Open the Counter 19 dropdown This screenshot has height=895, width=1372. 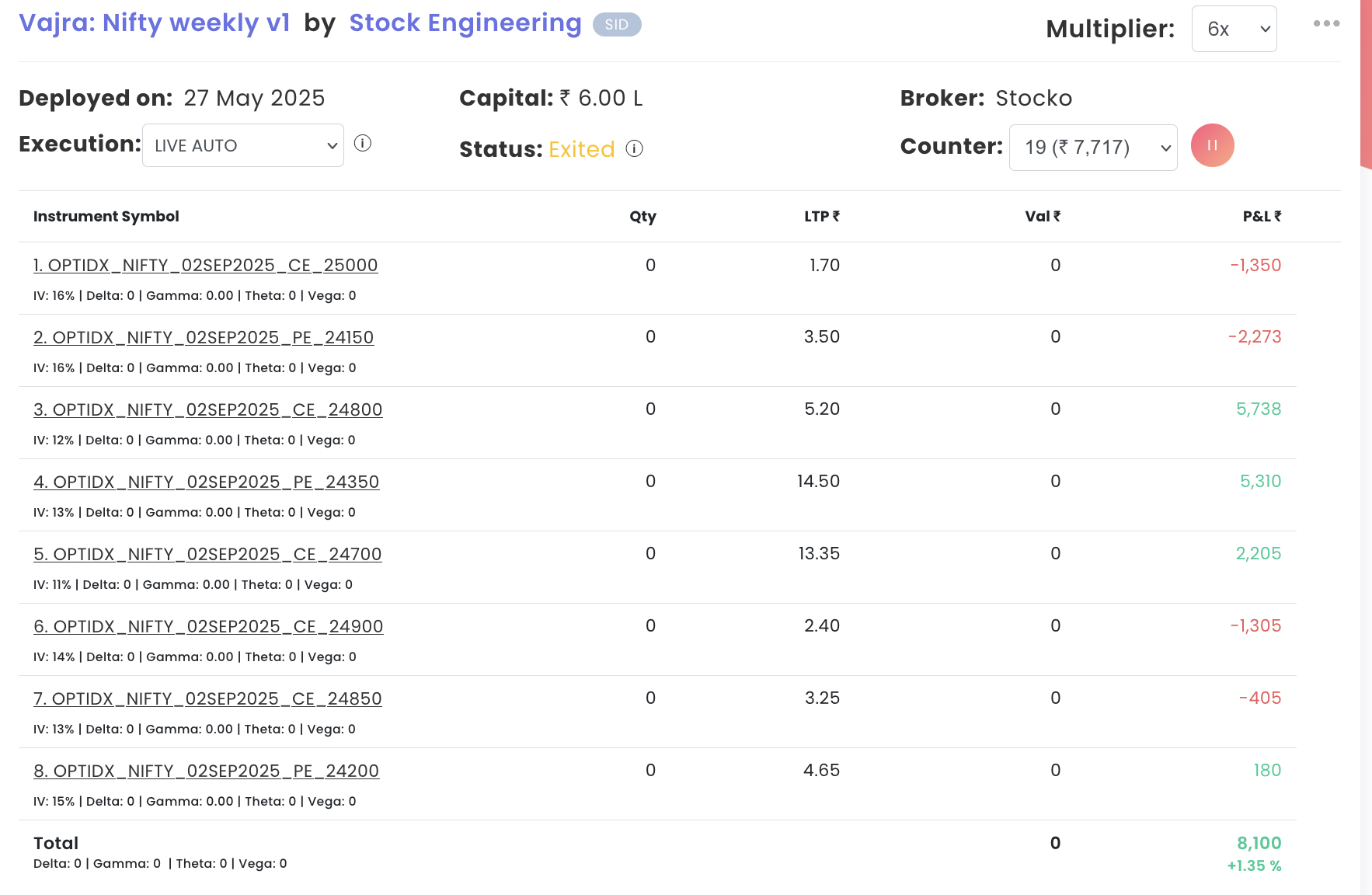(1092, 148)
